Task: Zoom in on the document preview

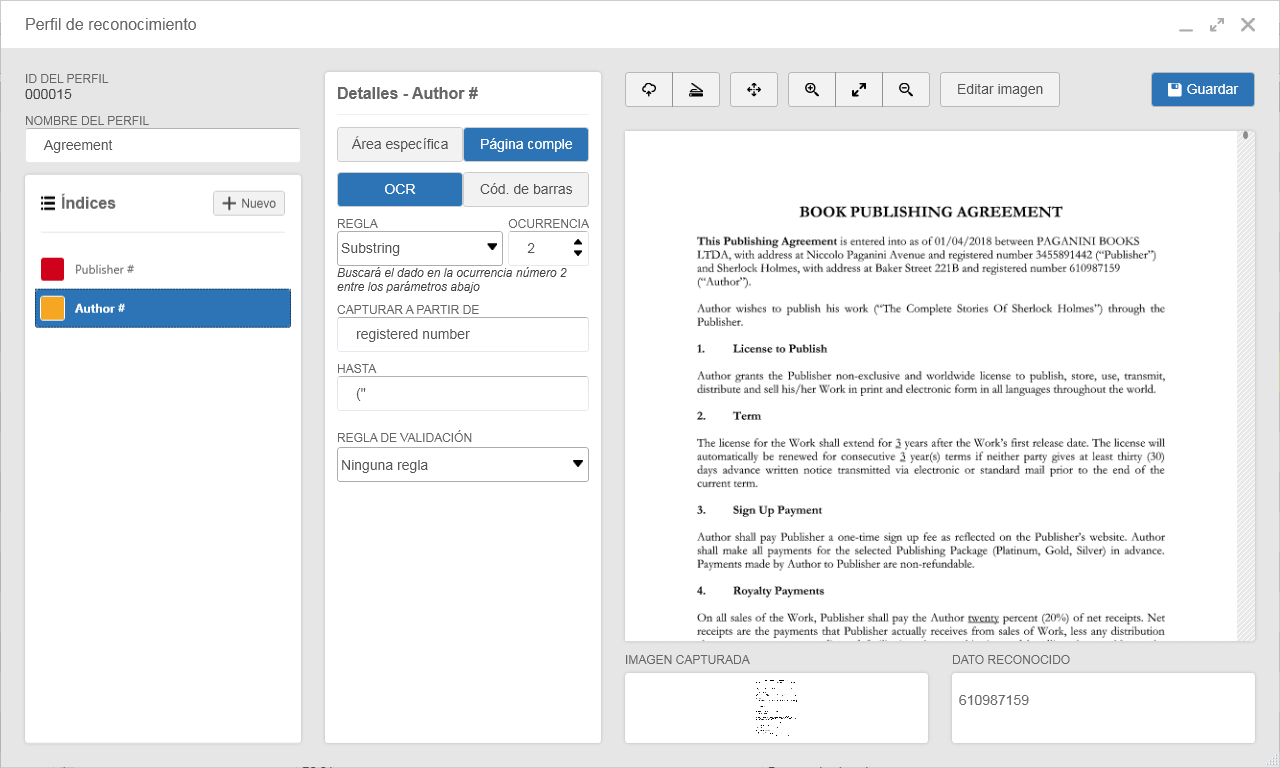Action: (x=812, y=89)
